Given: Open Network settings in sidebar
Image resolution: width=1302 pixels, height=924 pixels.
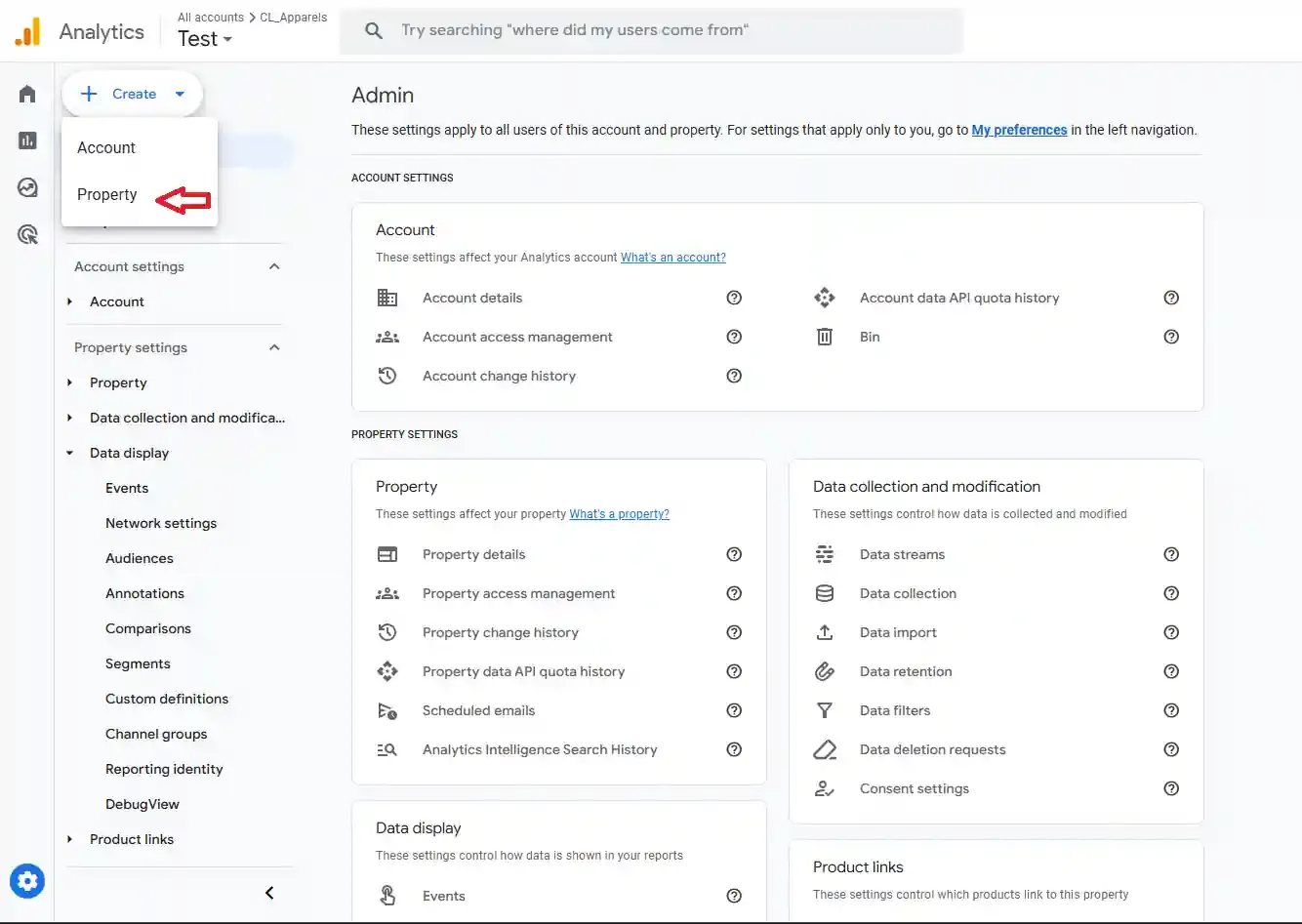Looking at the screenshot, I should (161, 523).
